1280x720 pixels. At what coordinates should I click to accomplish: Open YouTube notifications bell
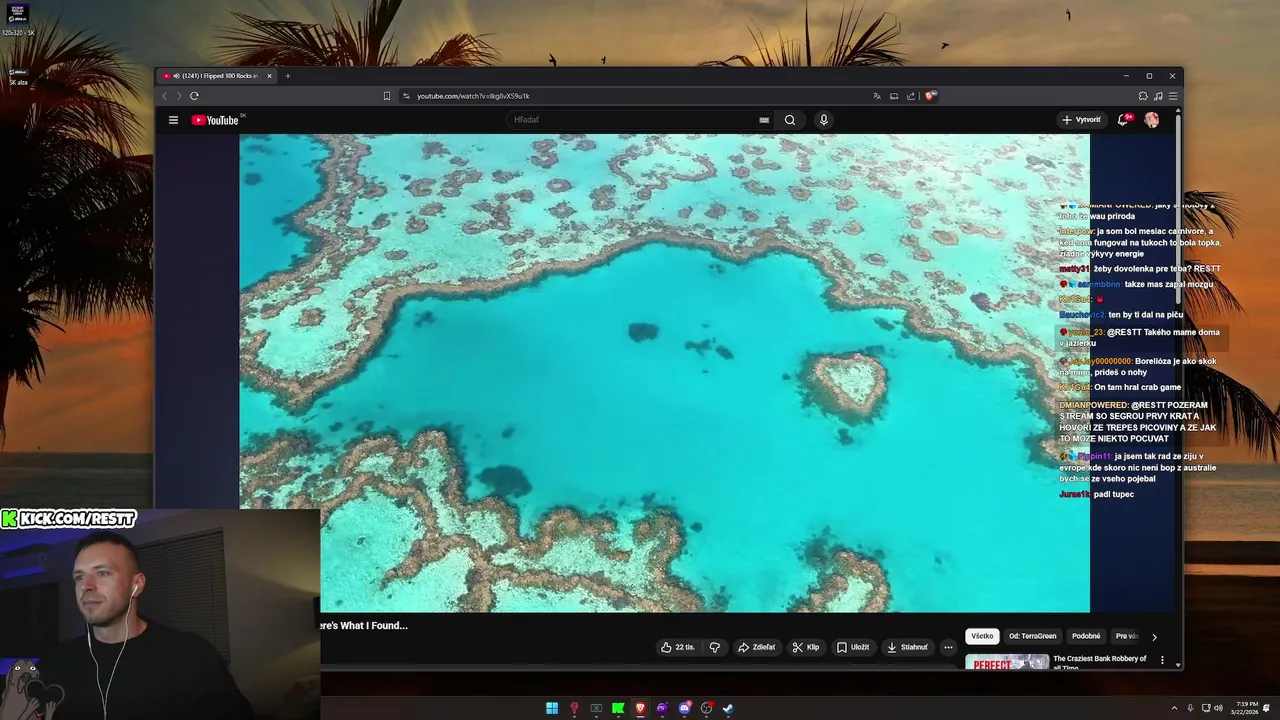tap(1123, 120)
